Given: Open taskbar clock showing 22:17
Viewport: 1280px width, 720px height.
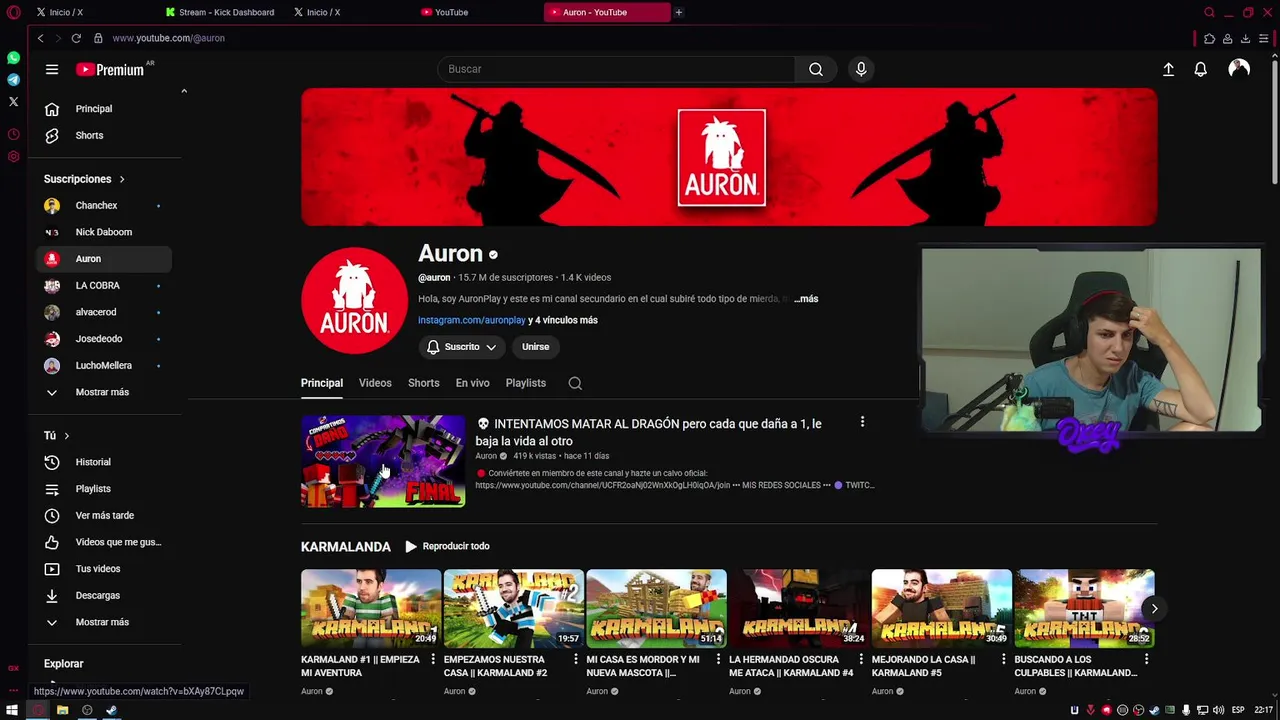Looking at the screenshot, I should click(1264, 710).
